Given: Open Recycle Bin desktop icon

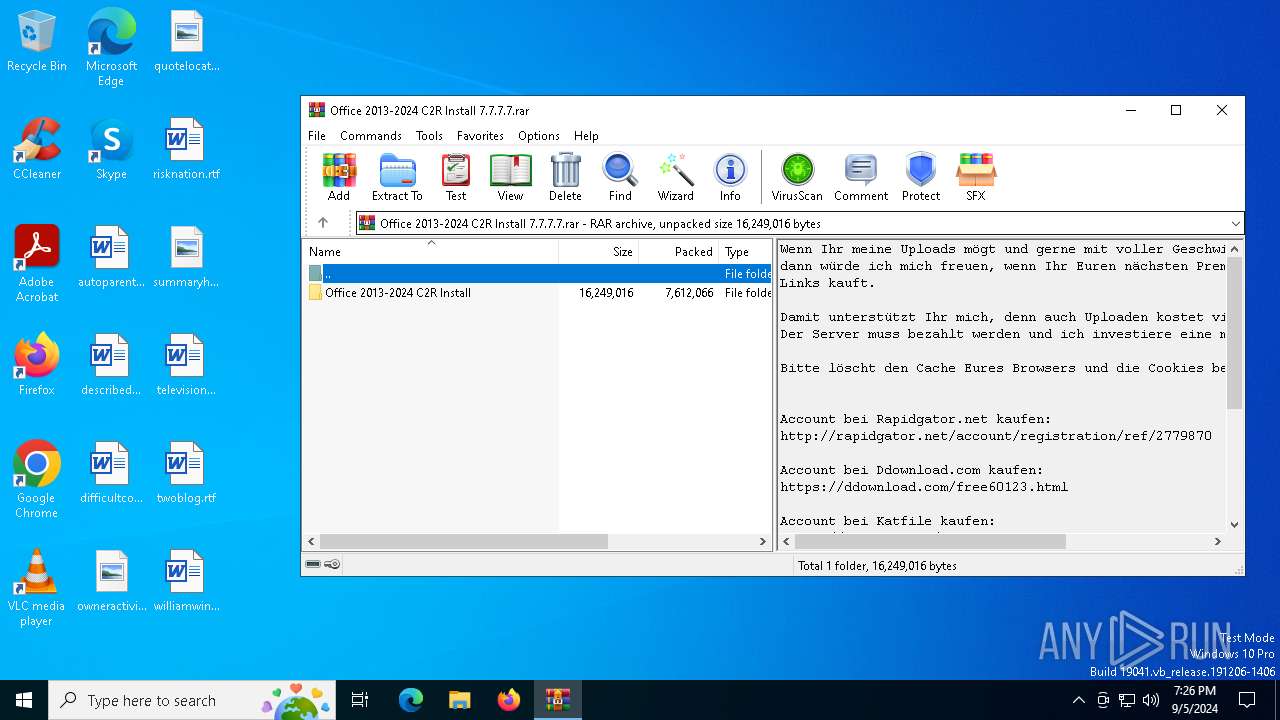Looking at the screenshot, I should pos(37,42).
